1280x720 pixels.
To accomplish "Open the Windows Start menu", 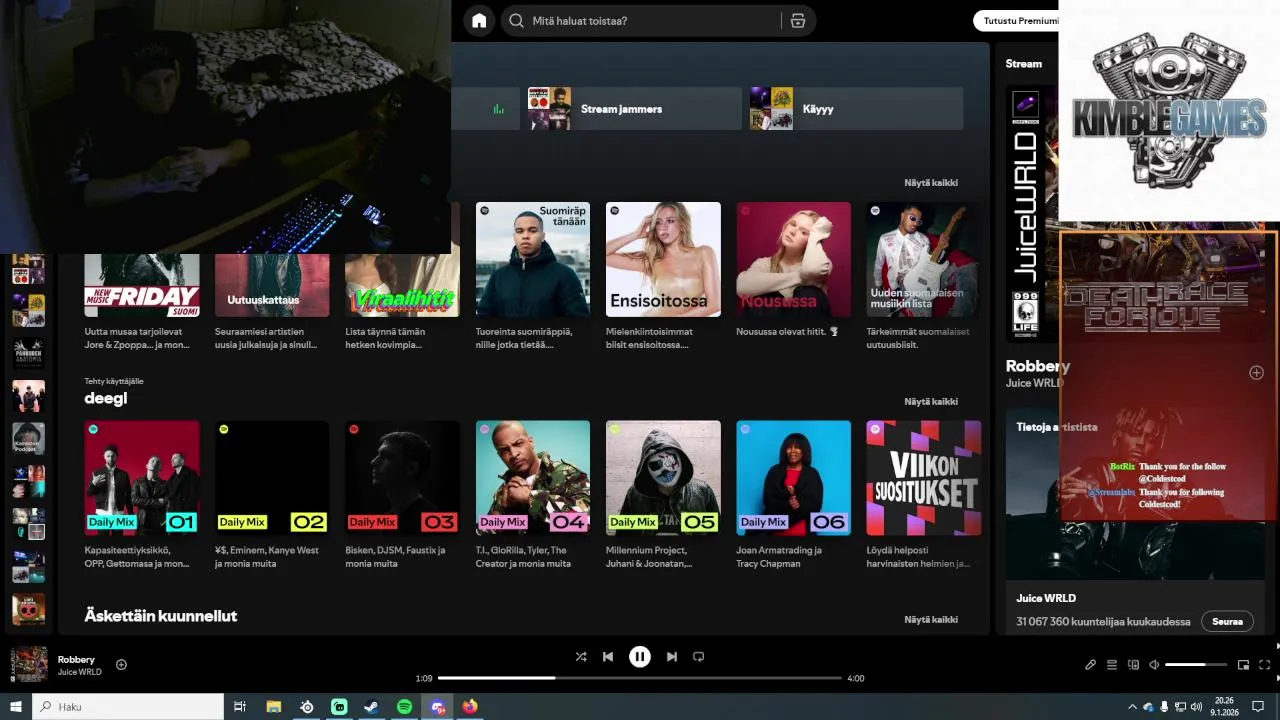I will (16, 707).
